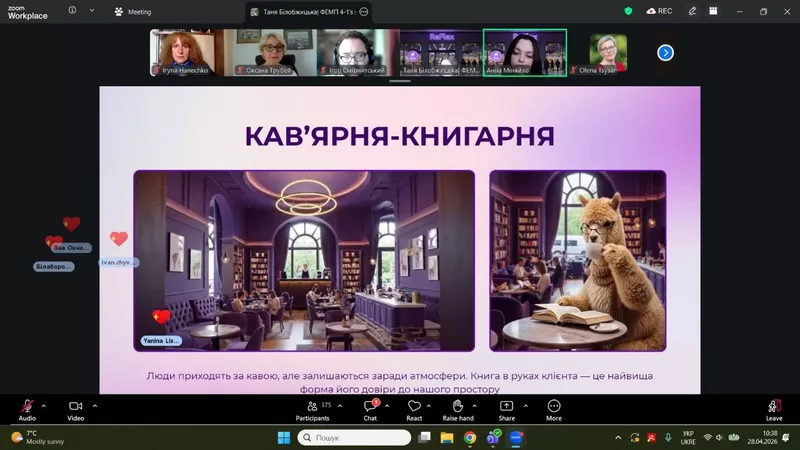
Task: Switch the УКР keyboard language indicator
Action: click(x=688, y=438)
